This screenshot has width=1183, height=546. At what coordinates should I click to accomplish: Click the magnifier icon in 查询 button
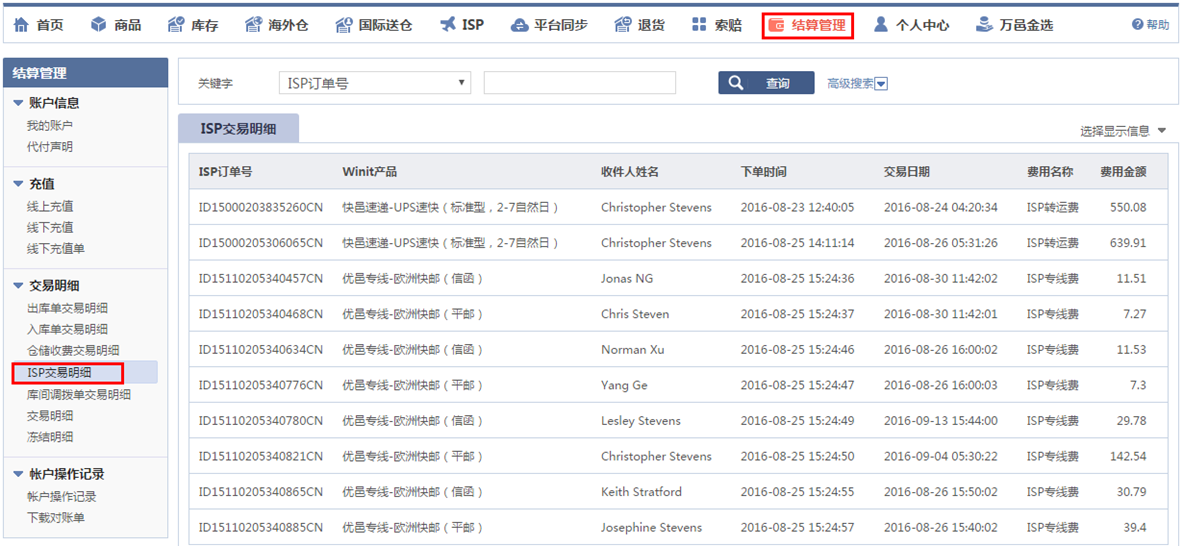[736, 83]
